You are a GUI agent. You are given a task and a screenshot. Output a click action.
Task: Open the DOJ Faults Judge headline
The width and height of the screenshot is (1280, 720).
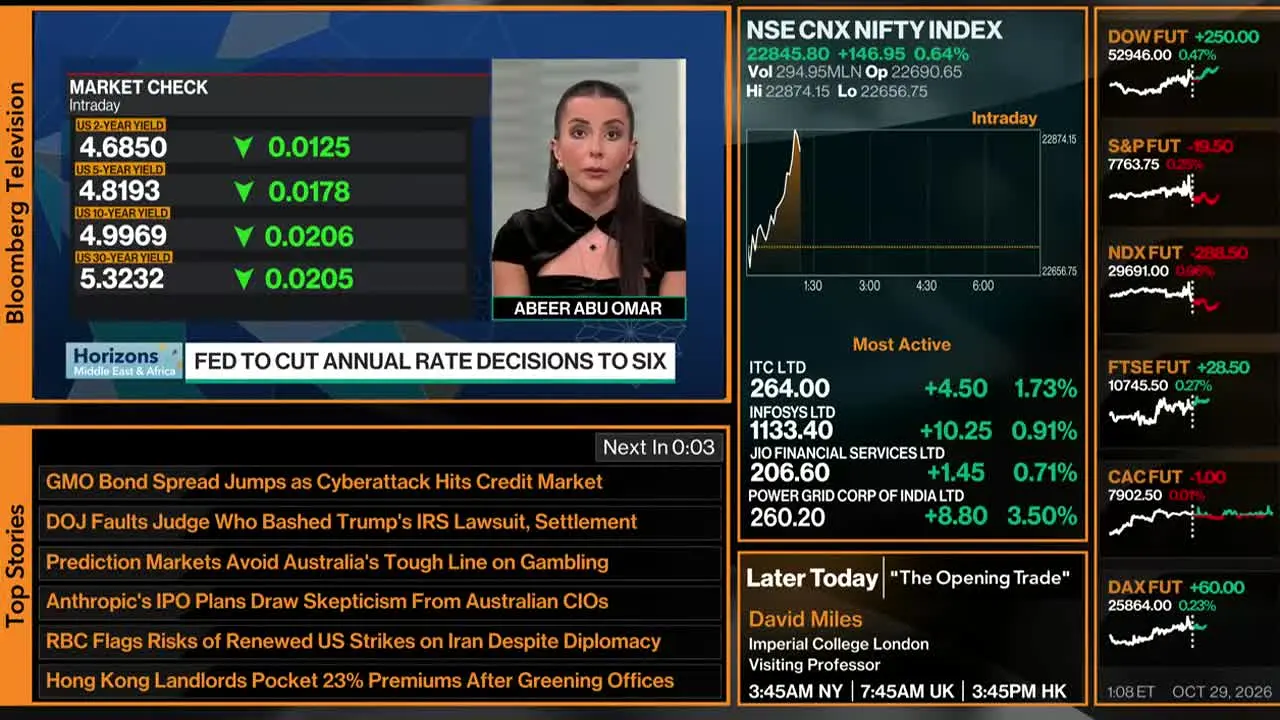click(378, 522)
